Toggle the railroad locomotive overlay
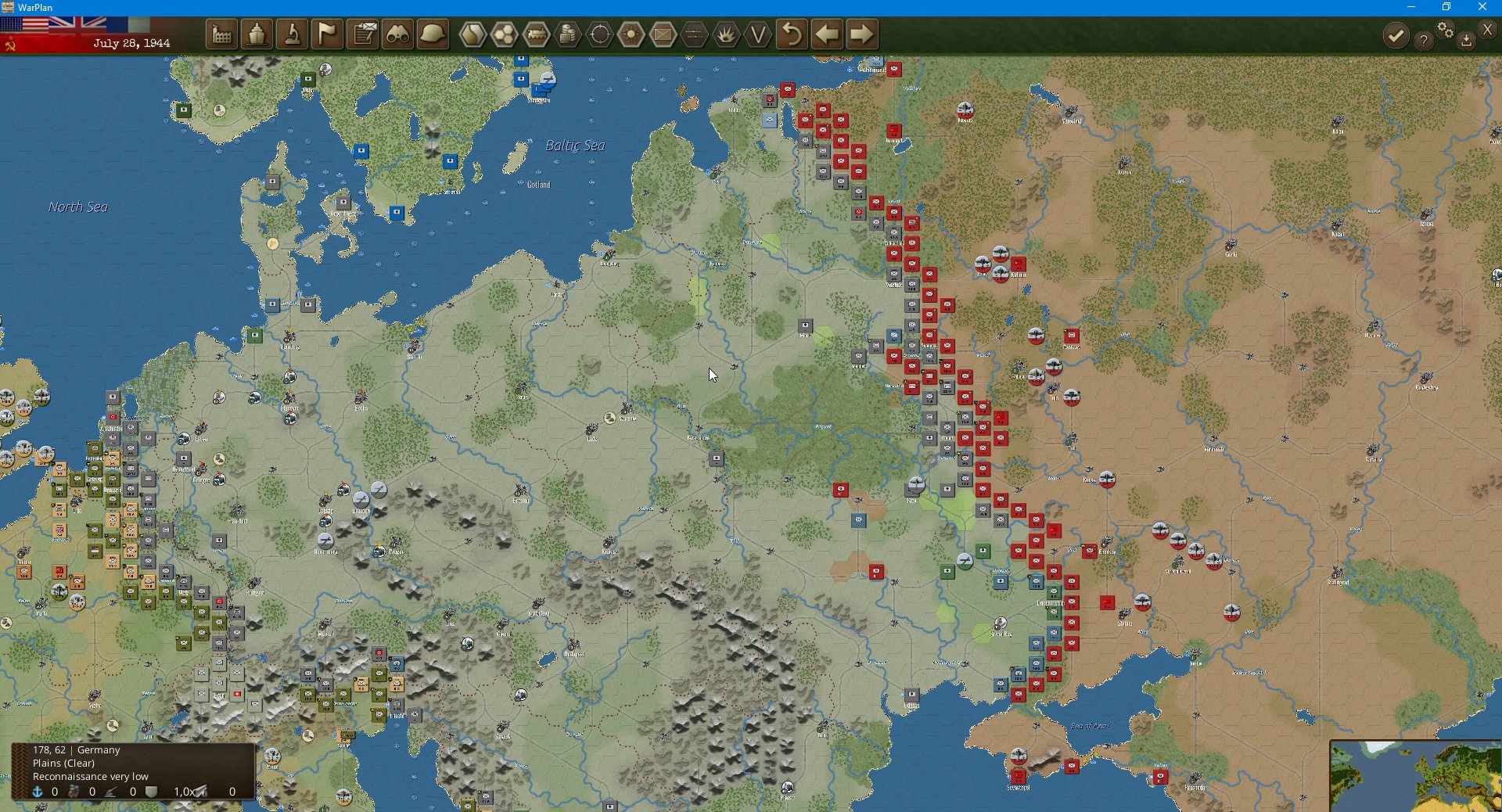Screen dimensions: 1502x812 537,35
